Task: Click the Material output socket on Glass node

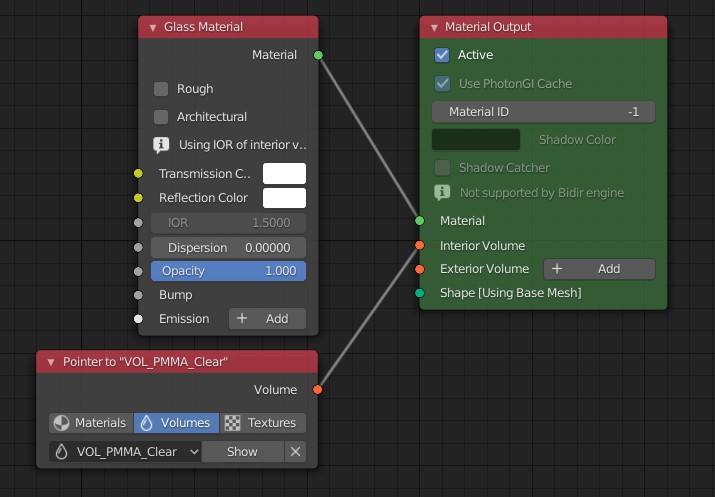Action: [318, 55]
